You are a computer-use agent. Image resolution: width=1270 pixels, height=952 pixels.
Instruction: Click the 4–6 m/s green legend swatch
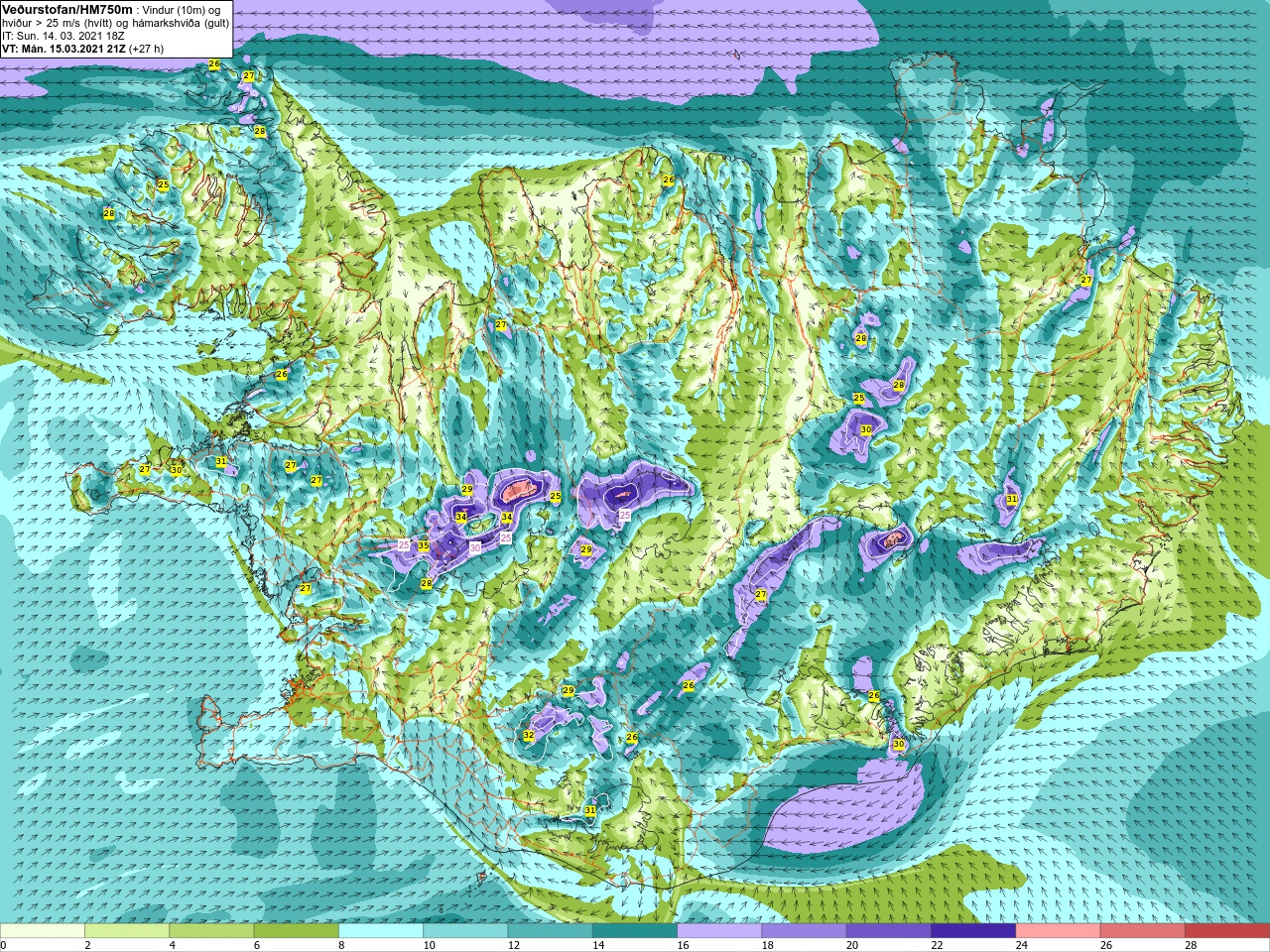211,931
